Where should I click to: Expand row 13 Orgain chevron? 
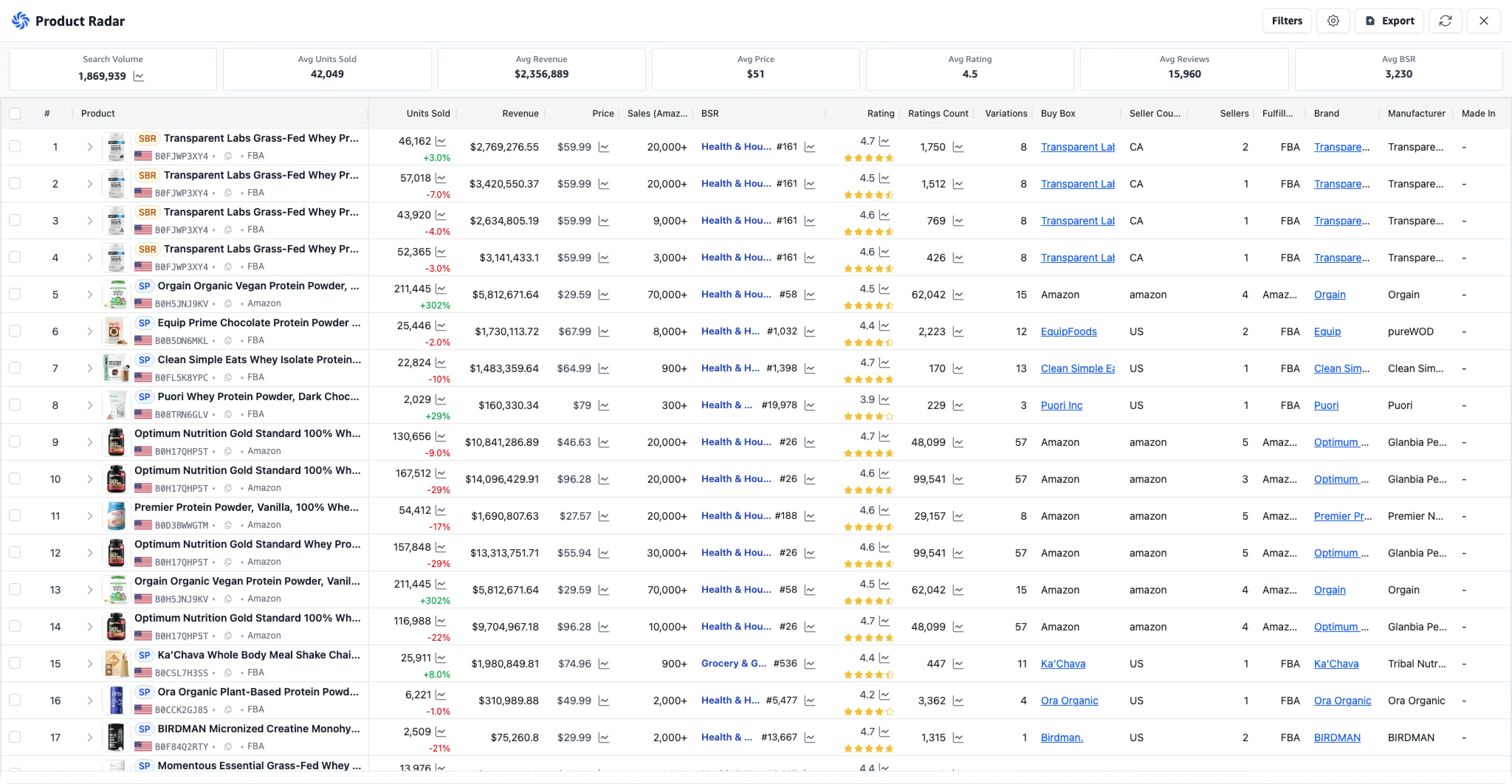click(90, 590)
